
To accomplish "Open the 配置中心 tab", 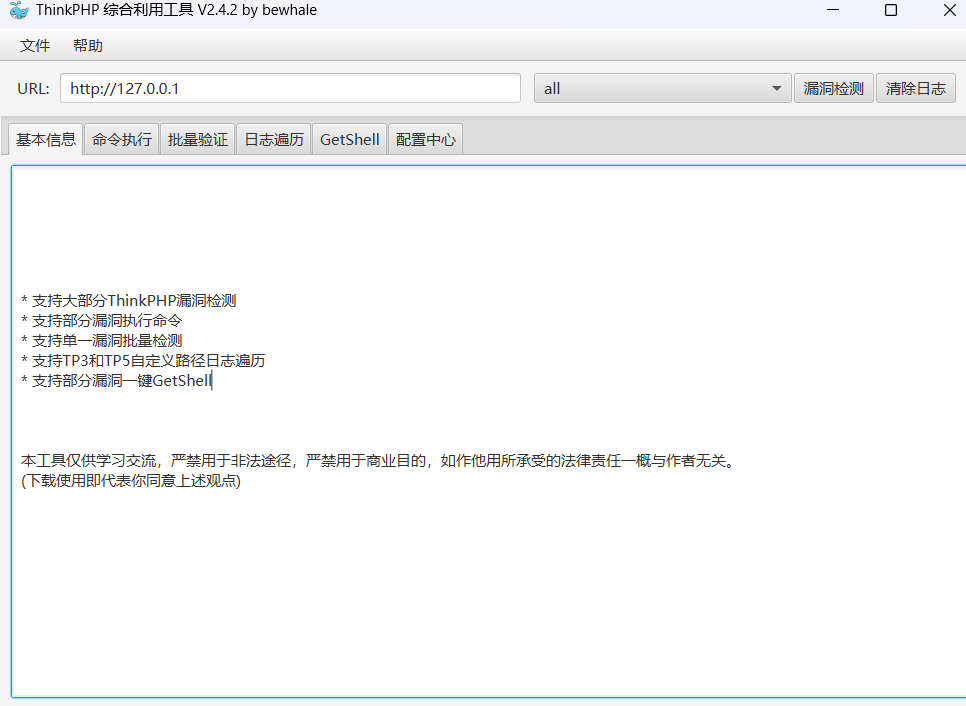I will pyautogui.click(x=426, y=139).
